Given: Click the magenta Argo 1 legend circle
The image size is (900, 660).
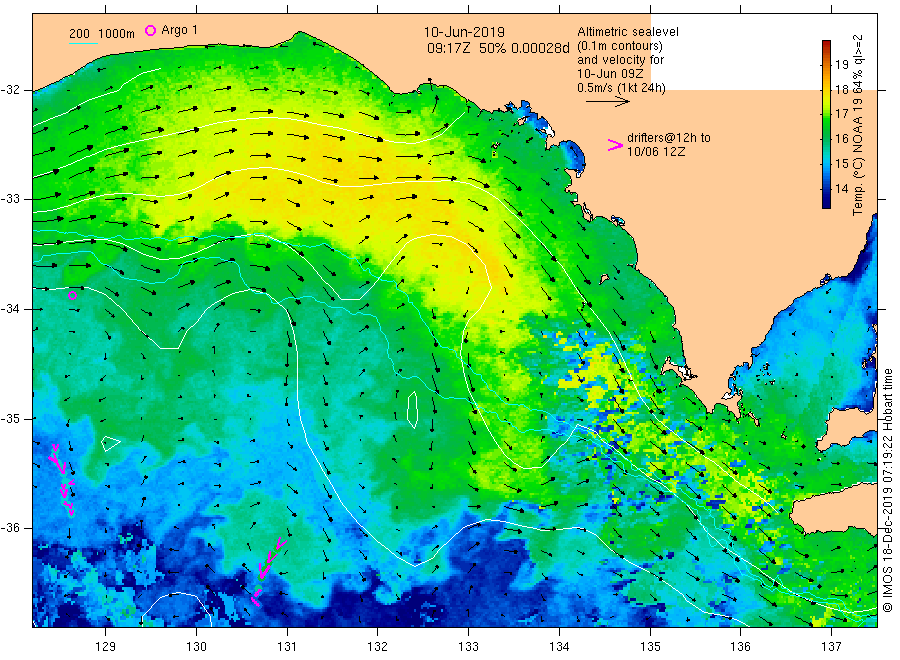Looking at the screenshot, I should pyautogui.click(x=150, y=30).
